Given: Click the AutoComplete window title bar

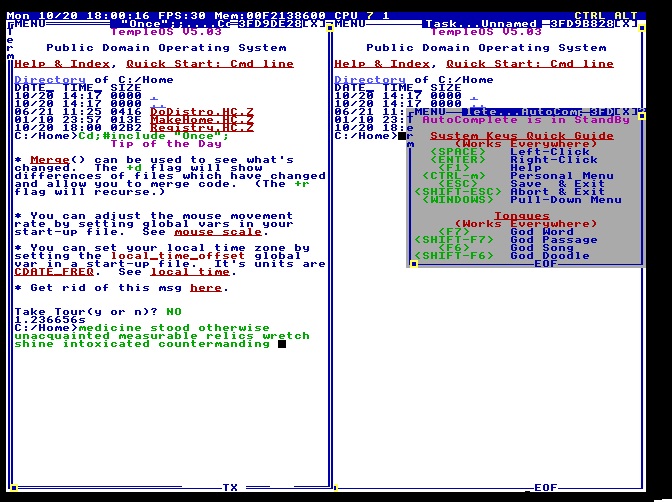Looking at the screenshot, I should click(522, 112).
